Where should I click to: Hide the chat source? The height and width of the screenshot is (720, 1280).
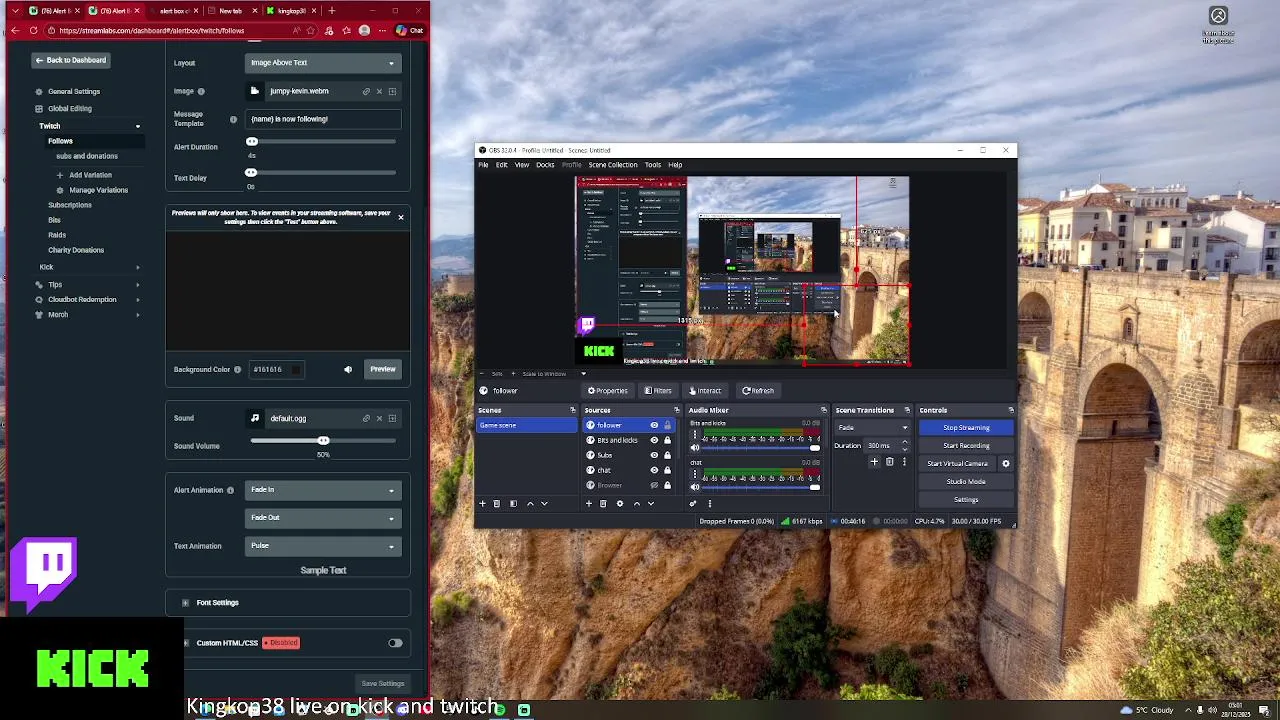coord(654,470)
